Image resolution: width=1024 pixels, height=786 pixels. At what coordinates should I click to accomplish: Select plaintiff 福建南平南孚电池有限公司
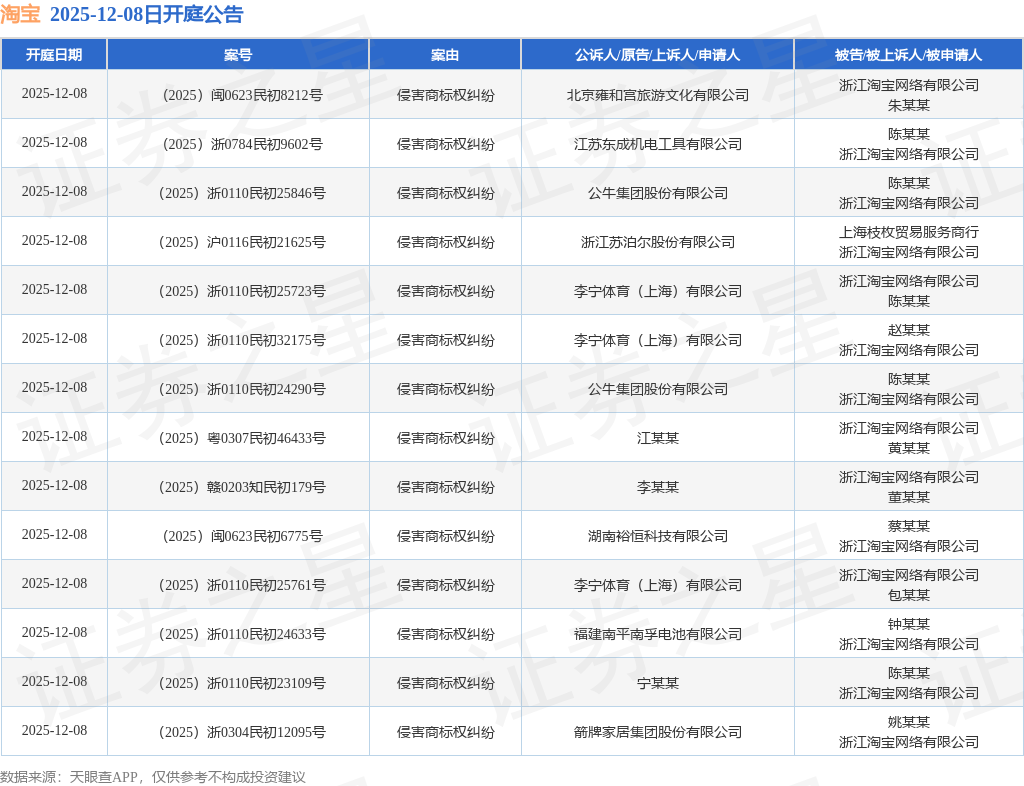[658, 634]
